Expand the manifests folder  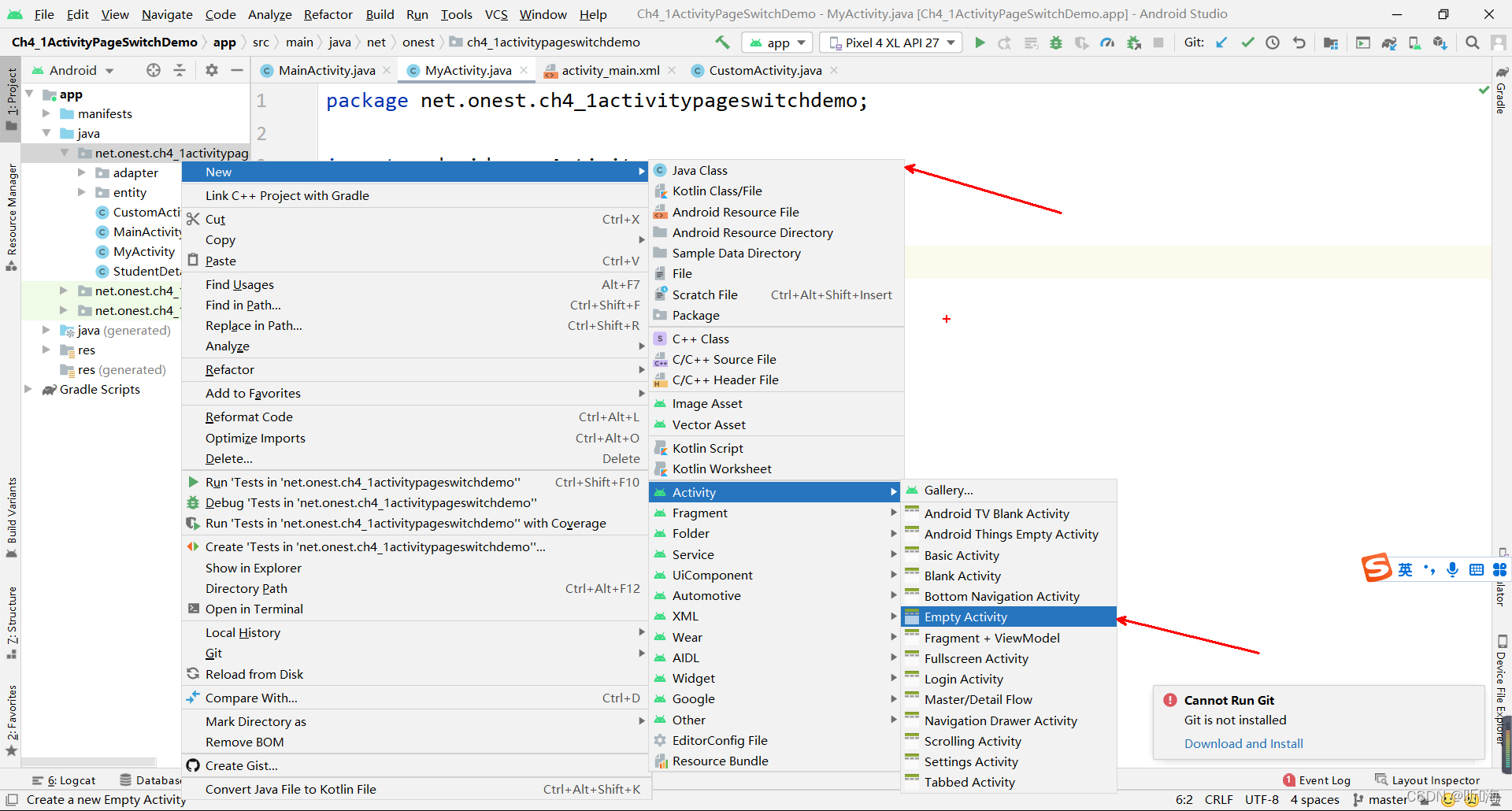tap(46, 113)
